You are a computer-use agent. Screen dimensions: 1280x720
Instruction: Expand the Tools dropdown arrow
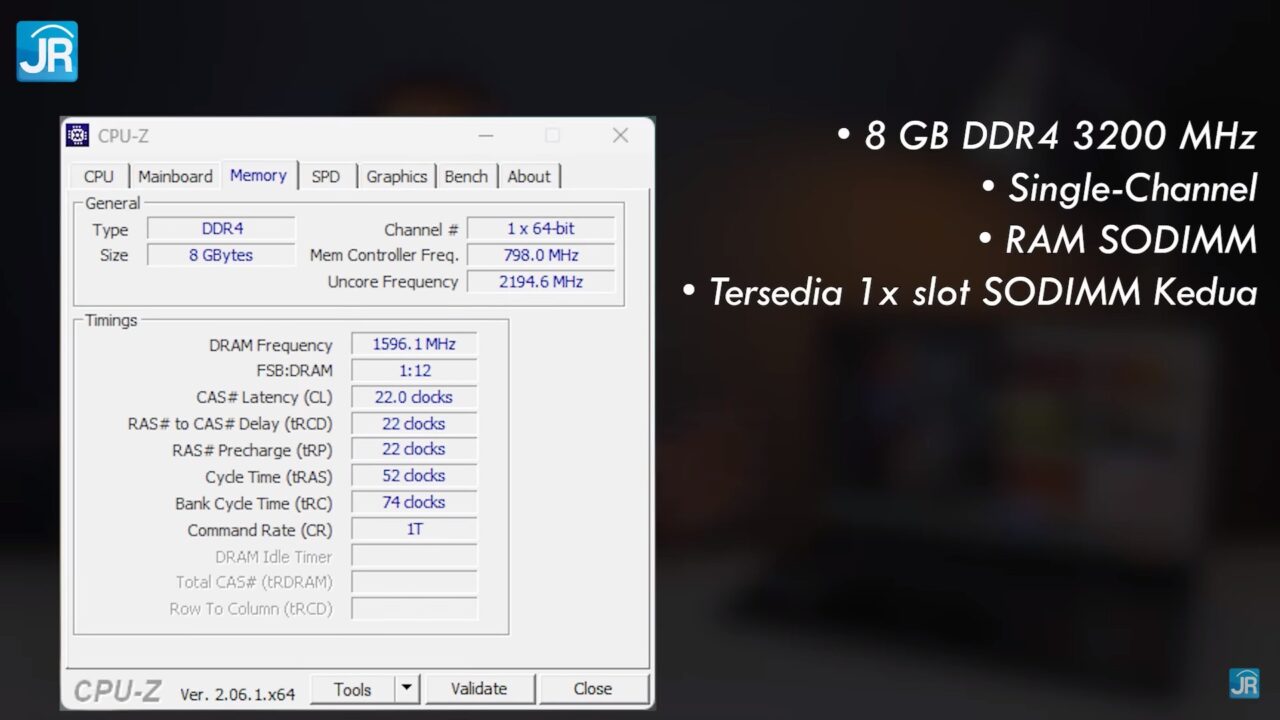(407, 689)
